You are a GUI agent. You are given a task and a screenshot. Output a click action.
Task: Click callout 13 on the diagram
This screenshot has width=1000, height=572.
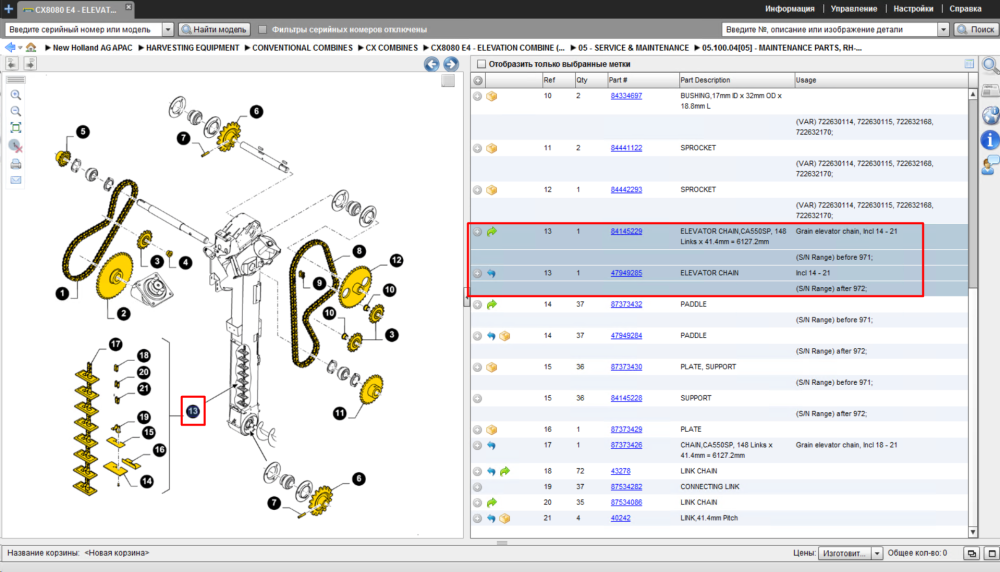(193, 412)
